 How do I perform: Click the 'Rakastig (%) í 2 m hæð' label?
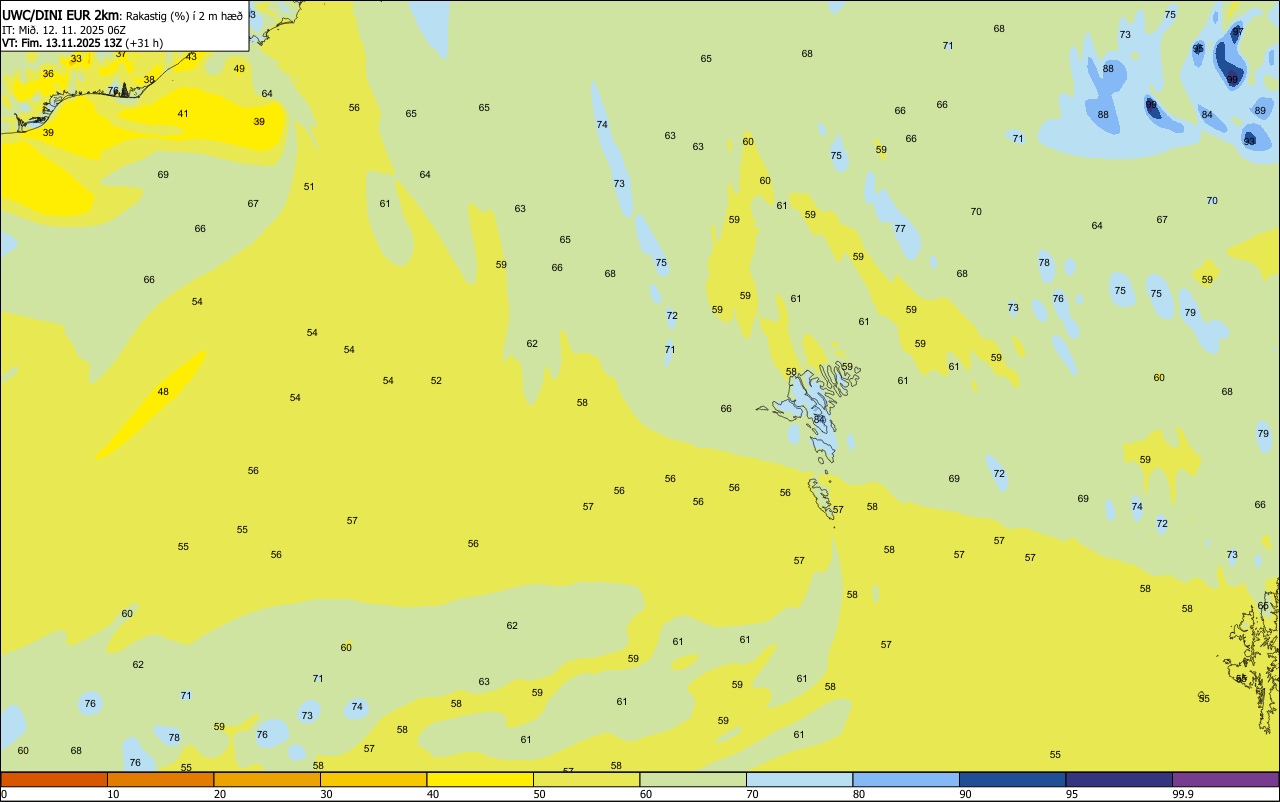pyautogui.click(x=184, y=16)
